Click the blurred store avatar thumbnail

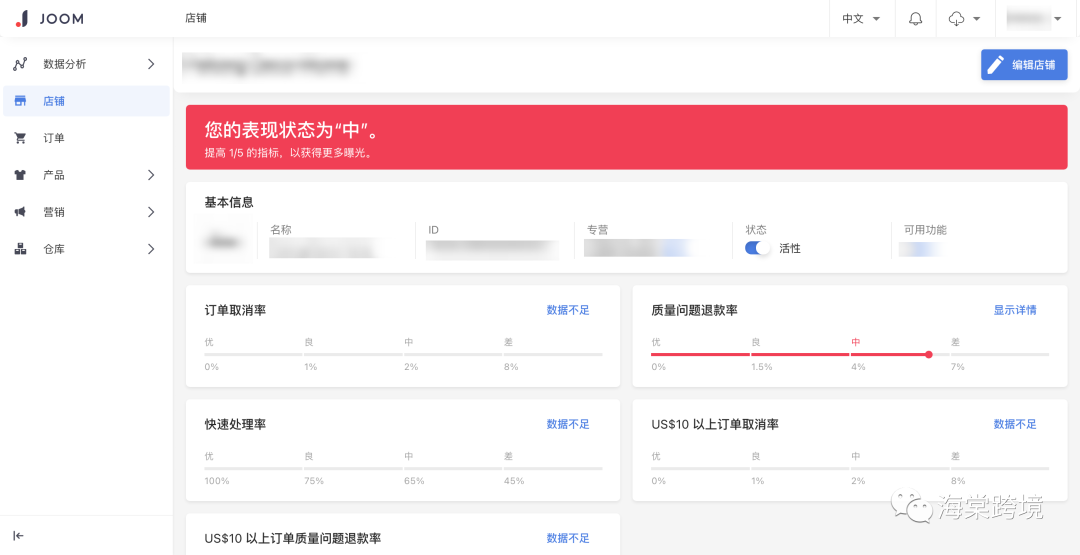[226, 242]
